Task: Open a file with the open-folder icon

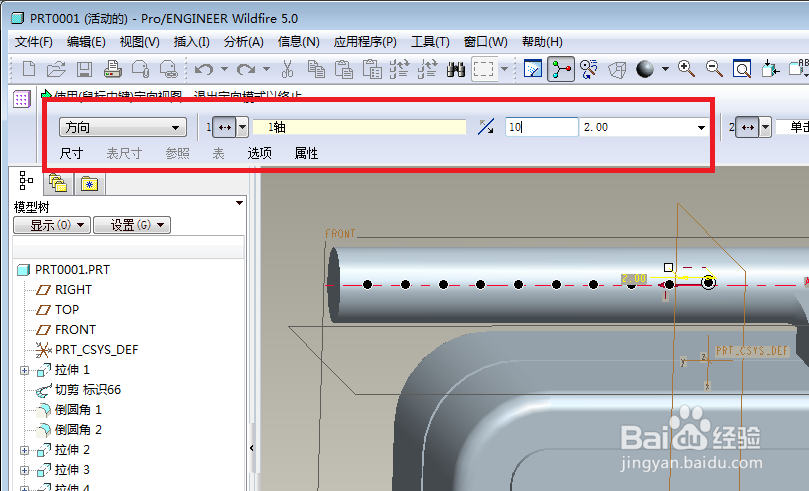Action: tap(56, 69)
